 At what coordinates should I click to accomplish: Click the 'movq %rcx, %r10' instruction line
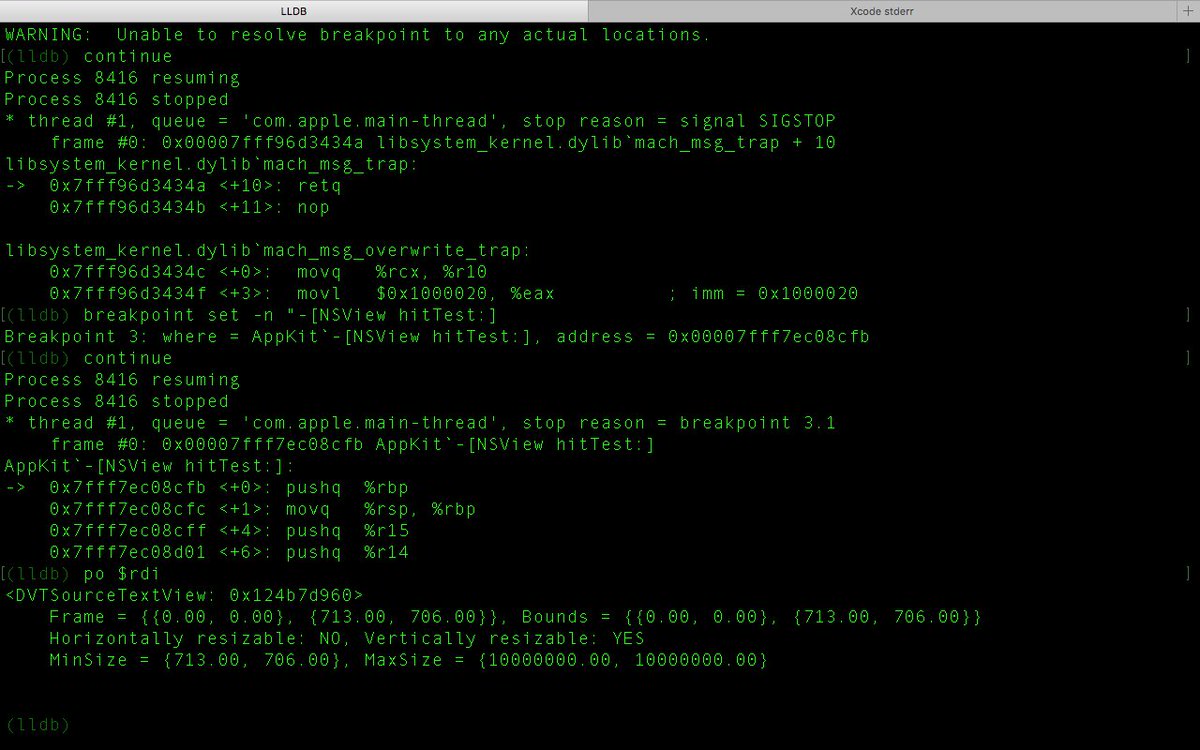click(268, 272)
